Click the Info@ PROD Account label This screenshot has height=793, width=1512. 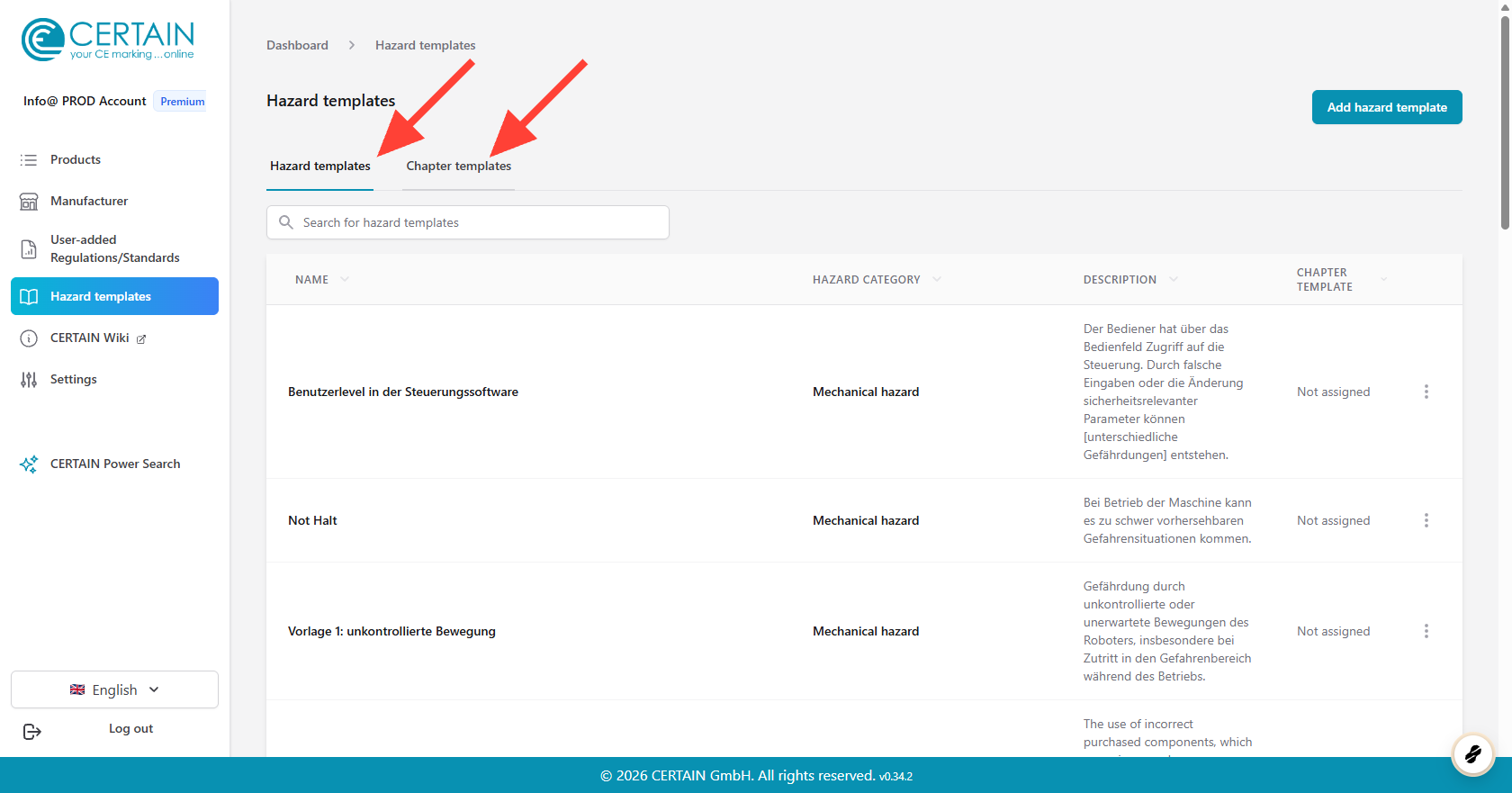tap(85, 101)
